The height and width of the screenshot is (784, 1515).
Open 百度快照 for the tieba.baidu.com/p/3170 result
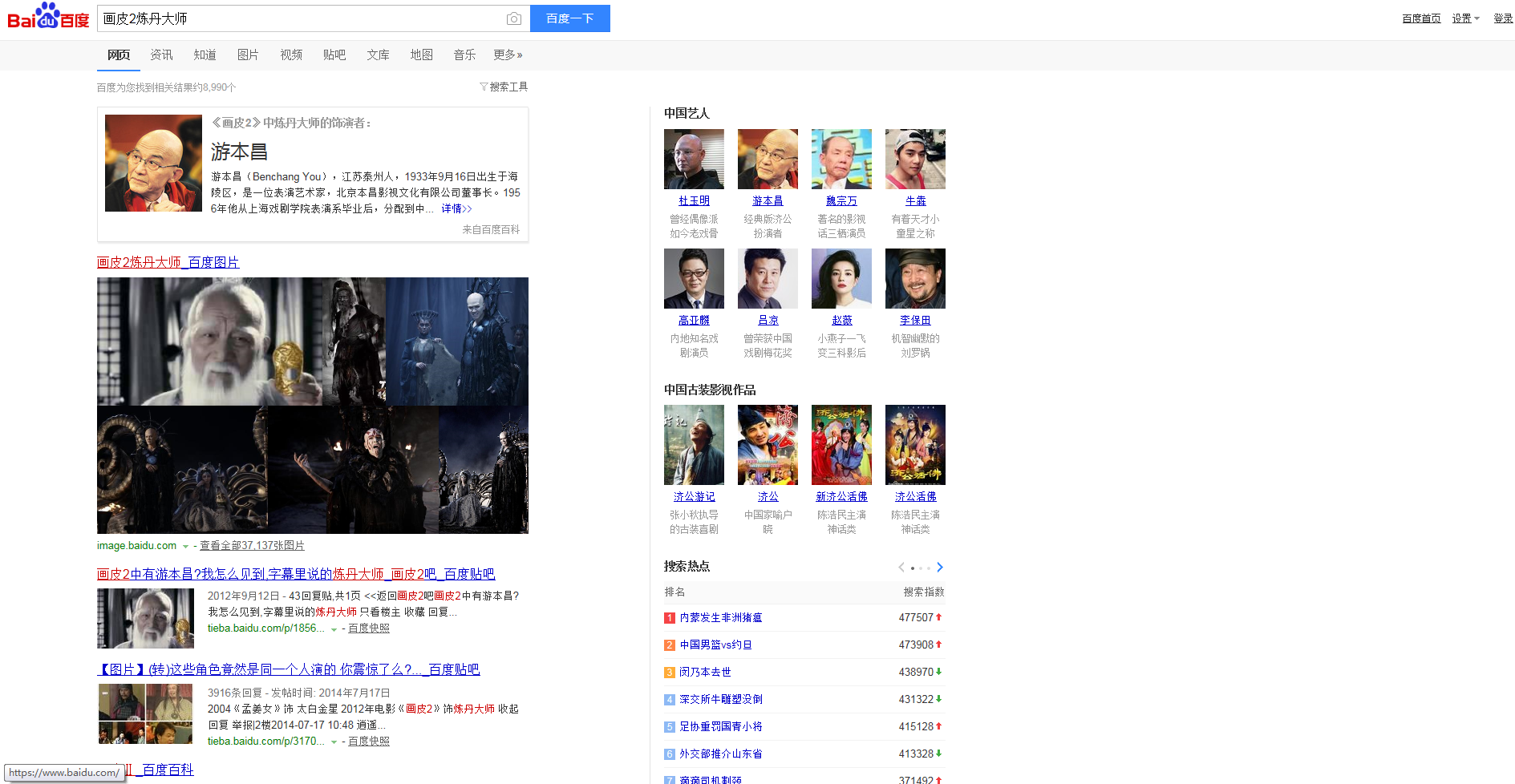pyautogui.click(x=369, y=742)
